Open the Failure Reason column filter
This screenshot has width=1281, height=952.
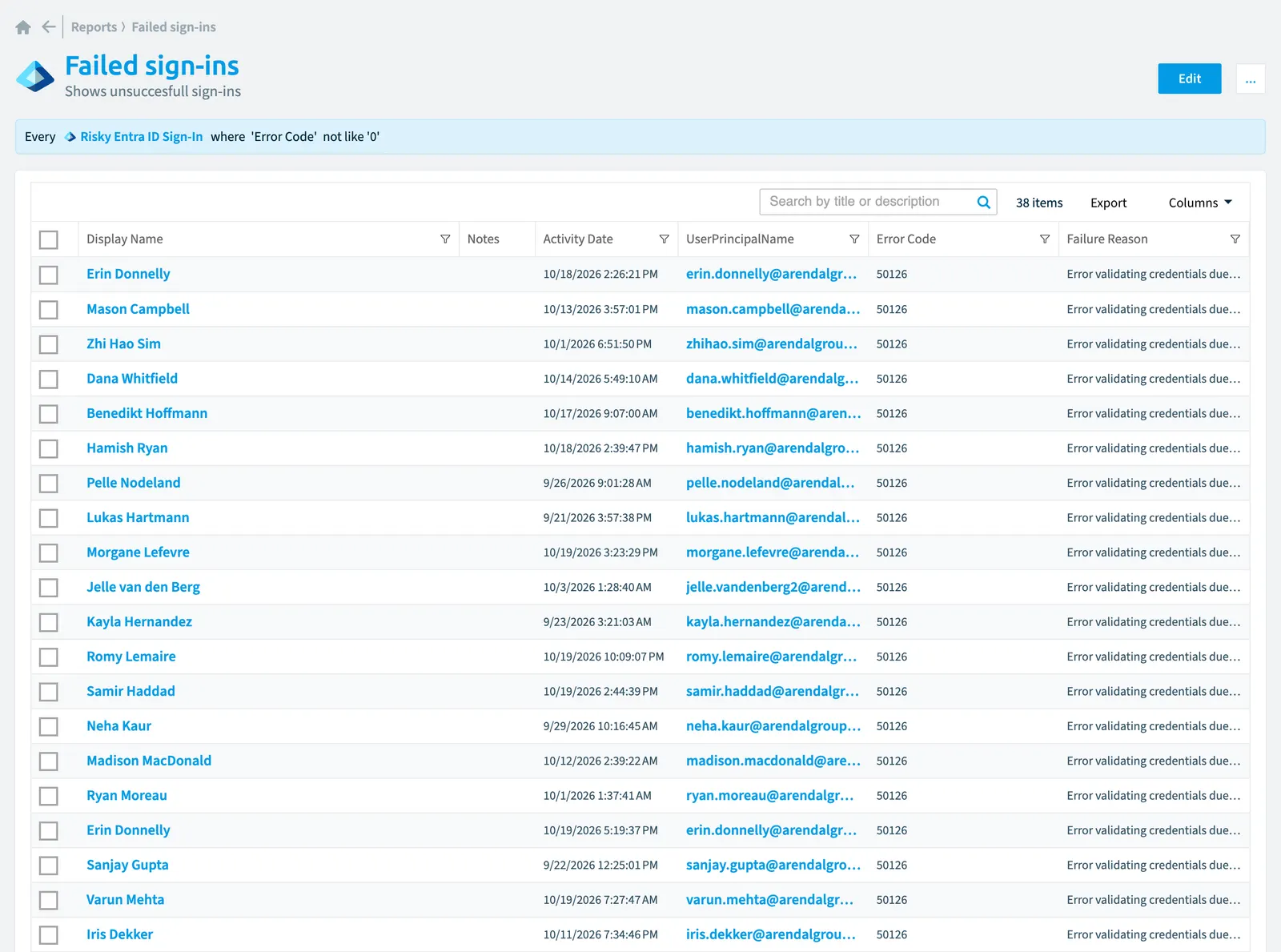pos(1235,239)
